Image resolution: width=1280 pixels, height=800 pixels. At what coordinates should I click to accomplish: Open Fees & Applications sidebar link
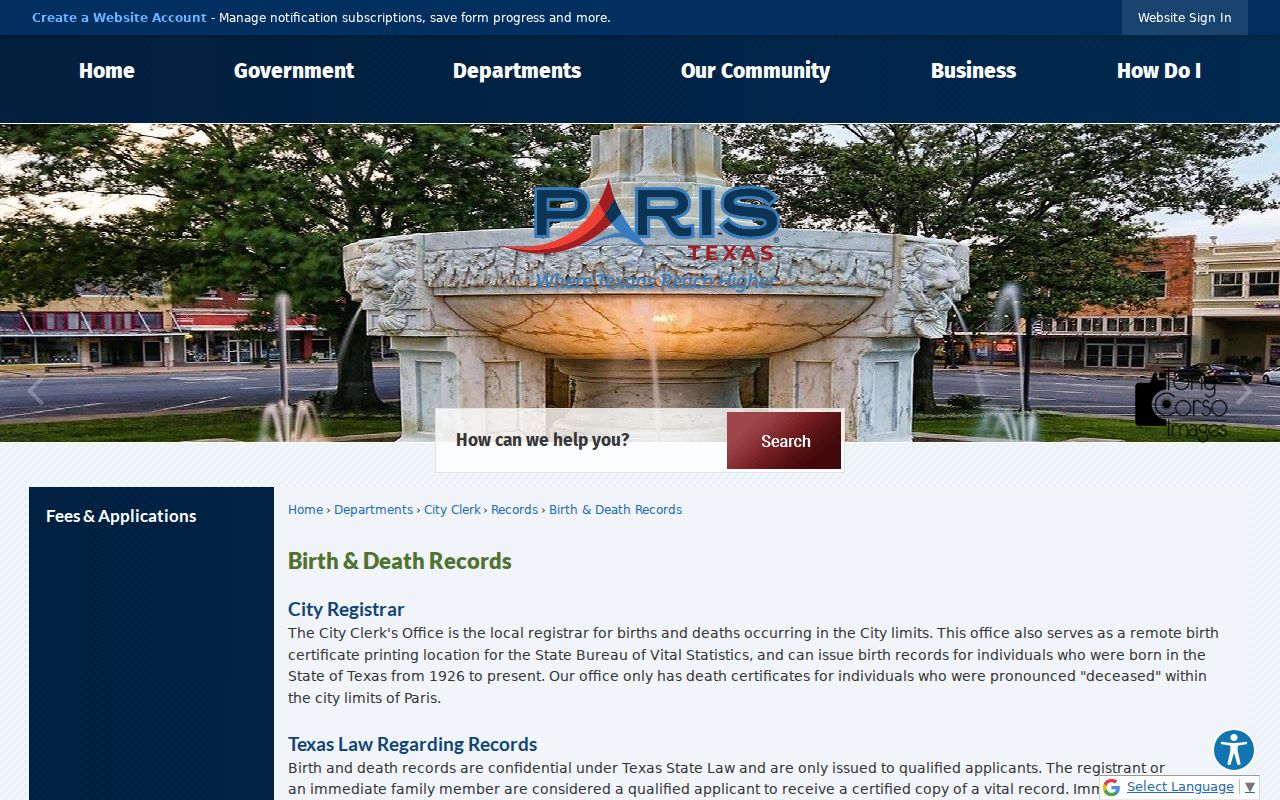[x=121, y=516]
